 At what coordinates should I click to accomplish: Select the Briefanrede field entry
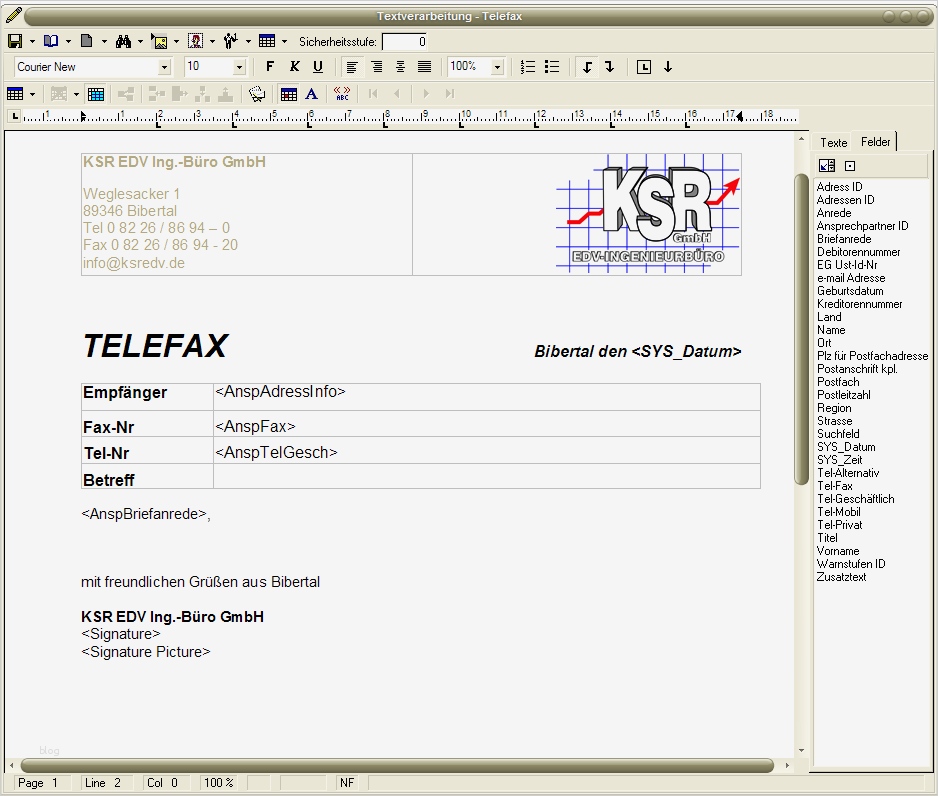[x=844, y=239]
